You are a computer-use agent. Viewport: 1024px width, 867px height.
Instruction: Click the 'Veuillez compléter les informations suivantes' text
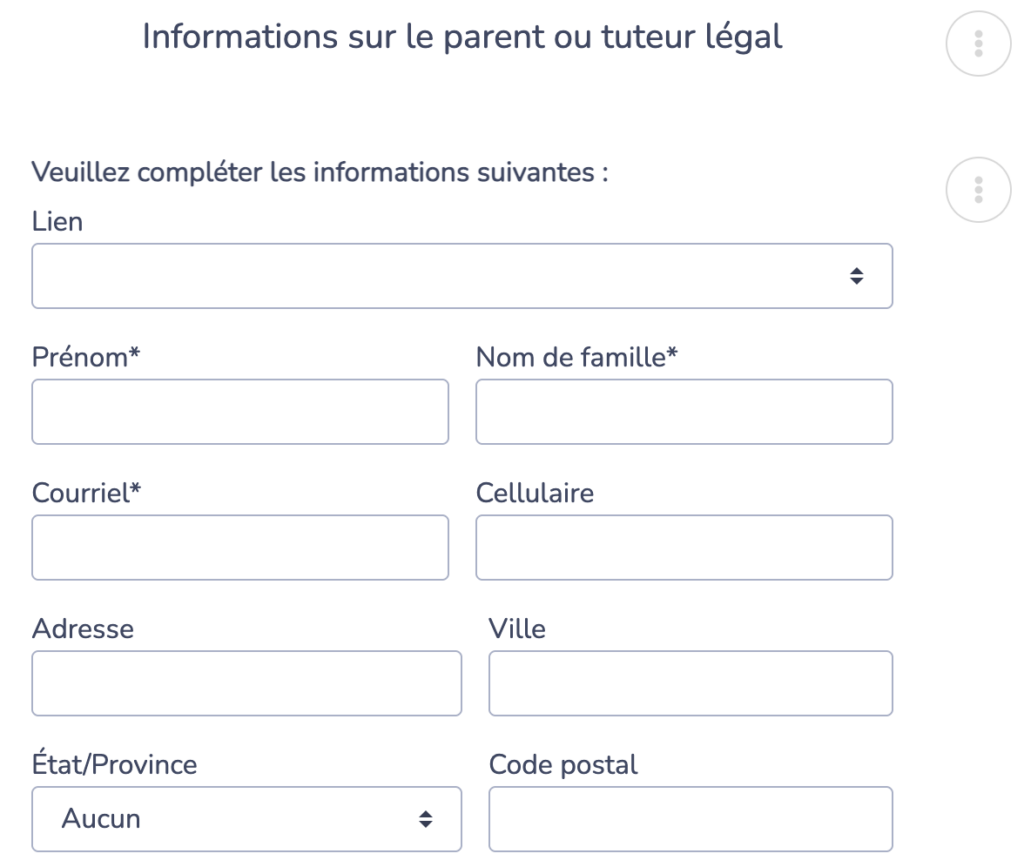pos(320,172)
